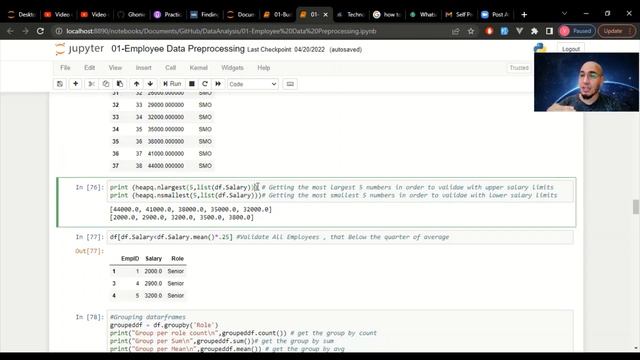This screenshot has width=640, height=360.
Task: Save notebook with the floppy disk icon
Action: pyautogui.click(x=60, y=84)
